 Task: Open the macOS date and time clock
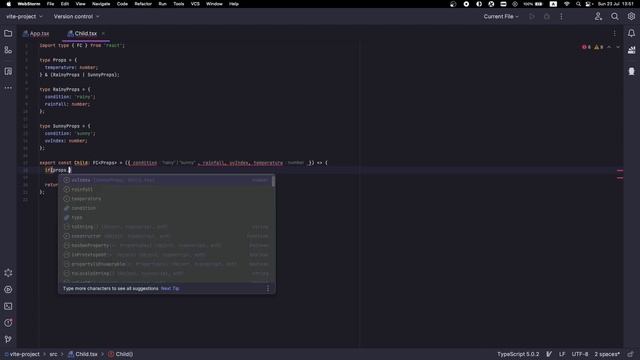(616, 4)
